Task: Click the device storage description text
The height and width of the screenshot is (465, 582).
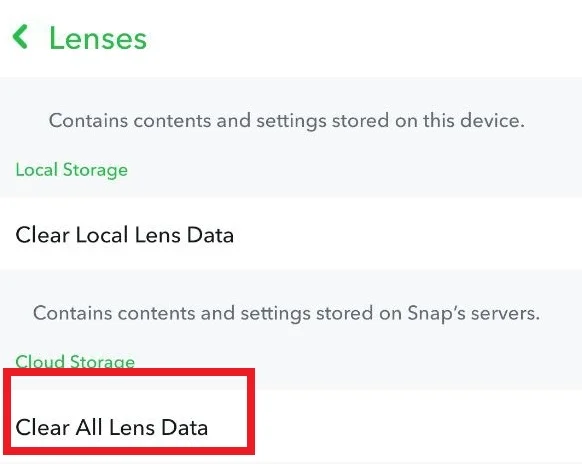Action: coord(287,121)
